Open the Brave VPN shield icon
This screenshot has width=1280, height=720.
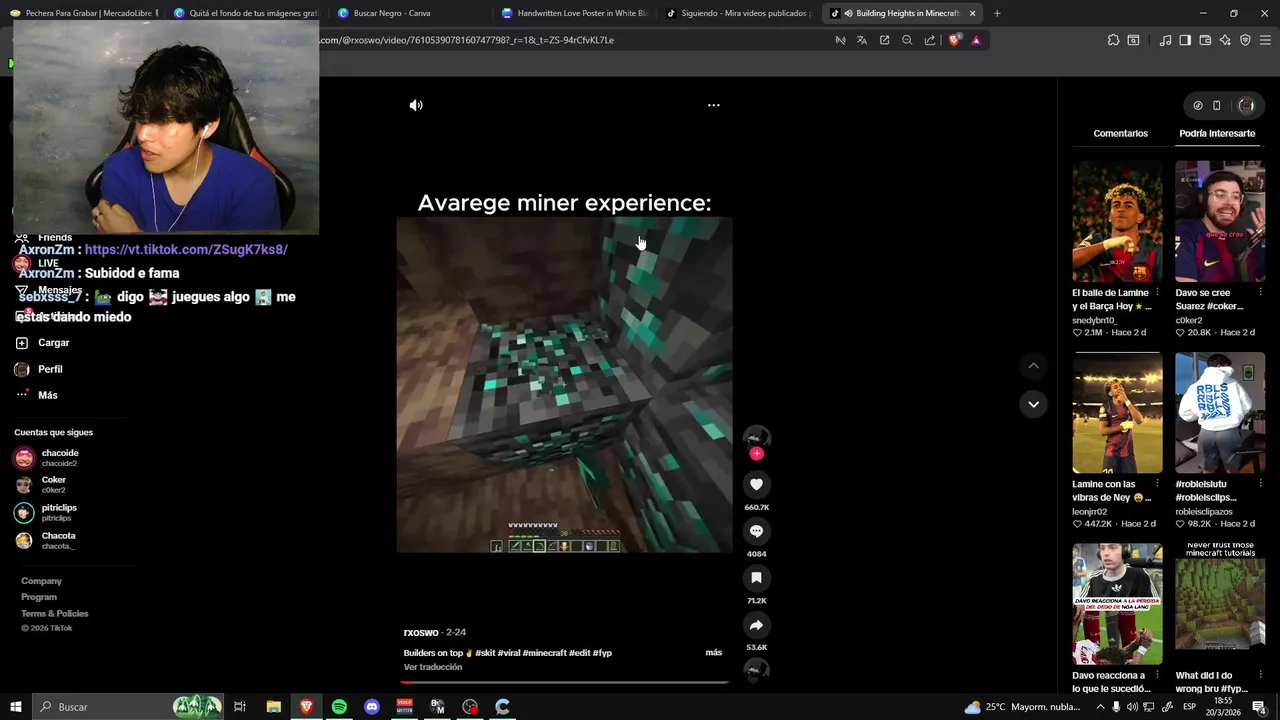(1245, 40)
